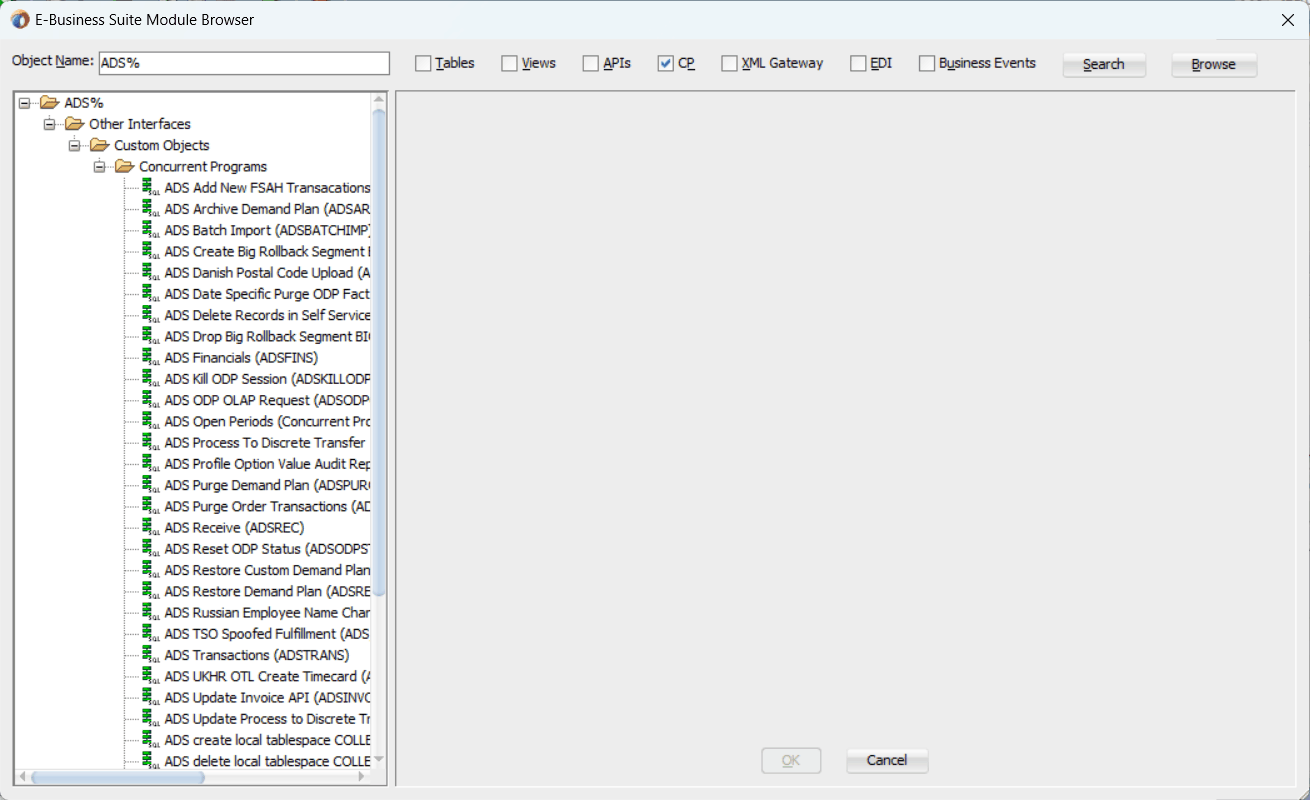Viewport: 1310px width, 800px height.
Task: Close the E-Business Suite Module Browser dialog
Action: point(1288,20)
